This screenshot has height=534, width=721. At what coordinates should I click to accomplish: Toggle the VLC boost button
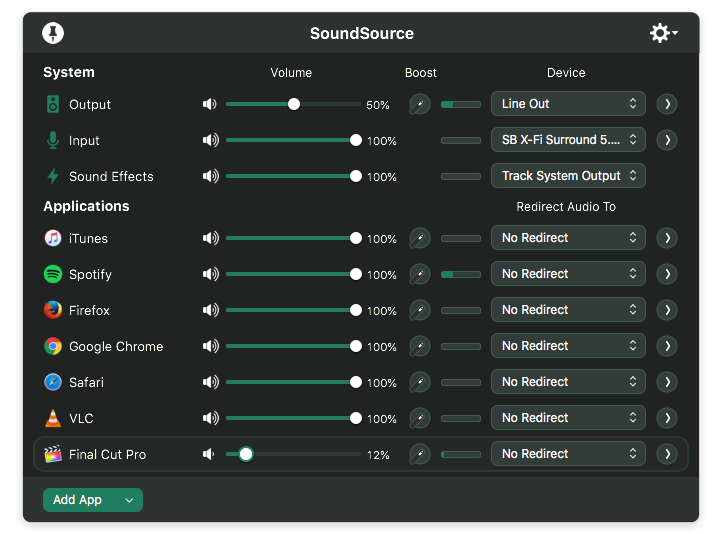420,418
